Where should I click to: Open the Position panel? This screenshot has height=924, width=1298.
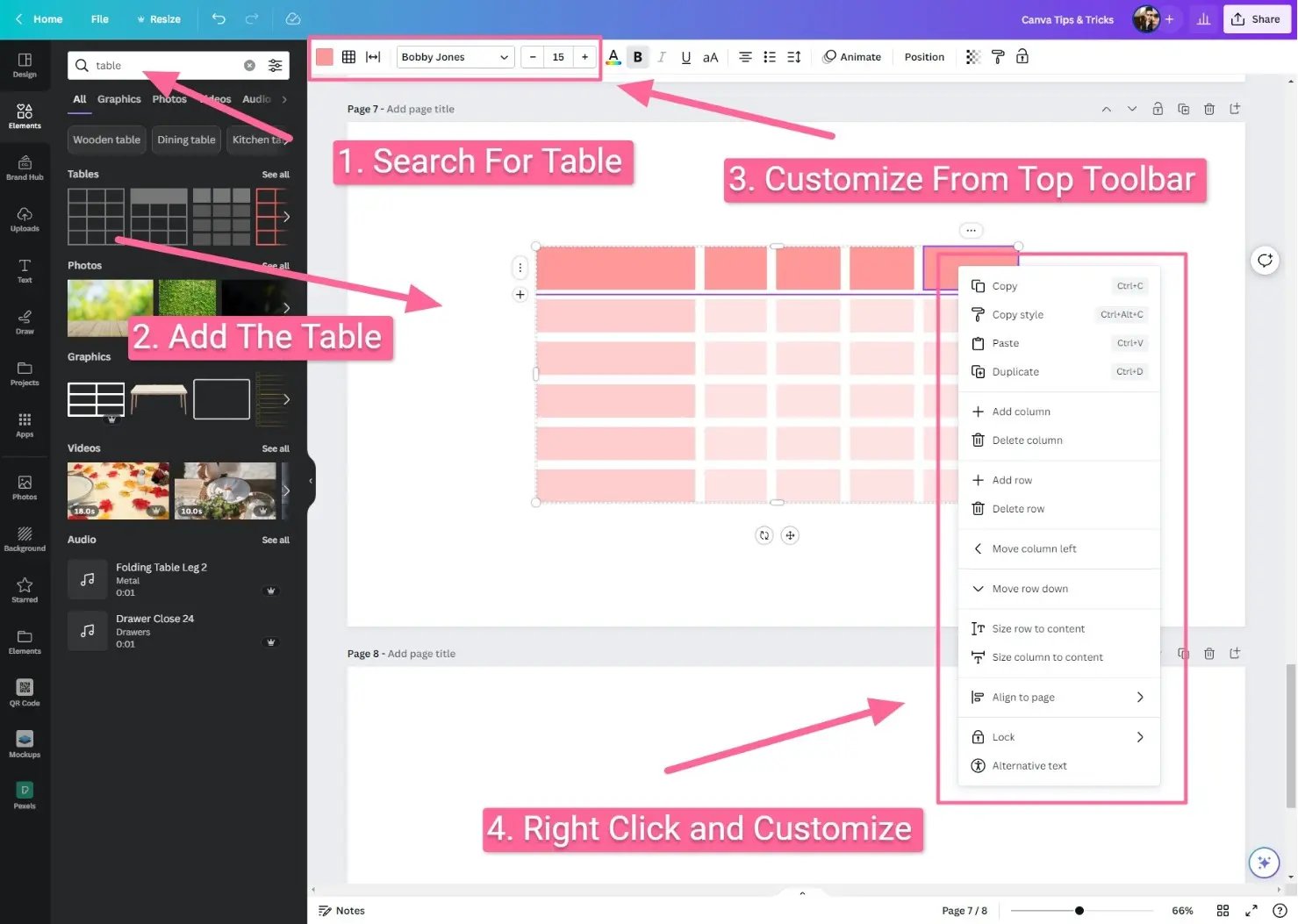[924, 57]
